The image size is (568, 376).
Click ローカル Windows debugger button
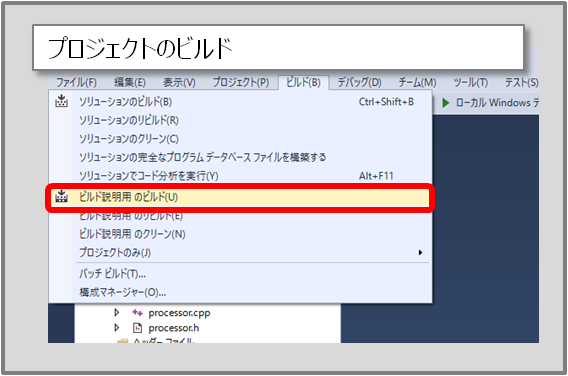[490, 103]
